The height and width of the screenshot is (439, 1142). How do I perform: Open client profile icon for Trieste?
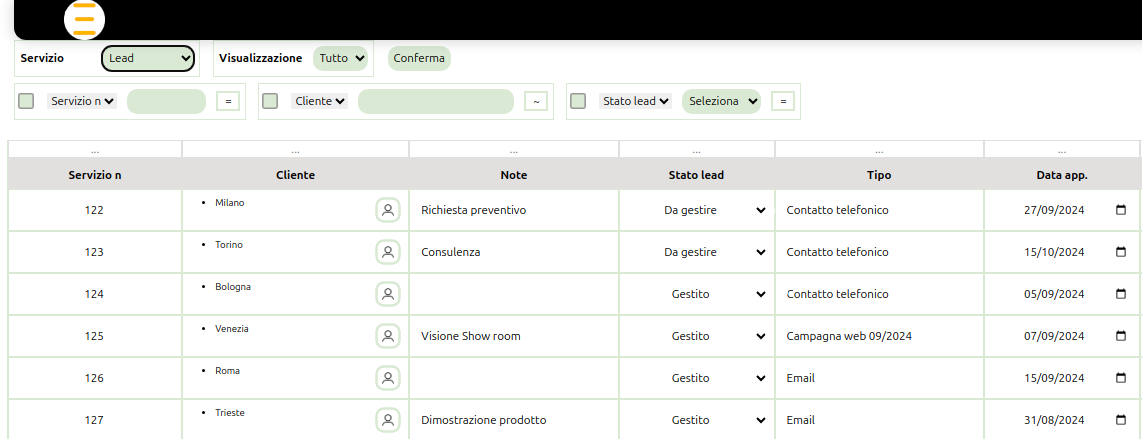pyautogui.click(x=388, y=420)
